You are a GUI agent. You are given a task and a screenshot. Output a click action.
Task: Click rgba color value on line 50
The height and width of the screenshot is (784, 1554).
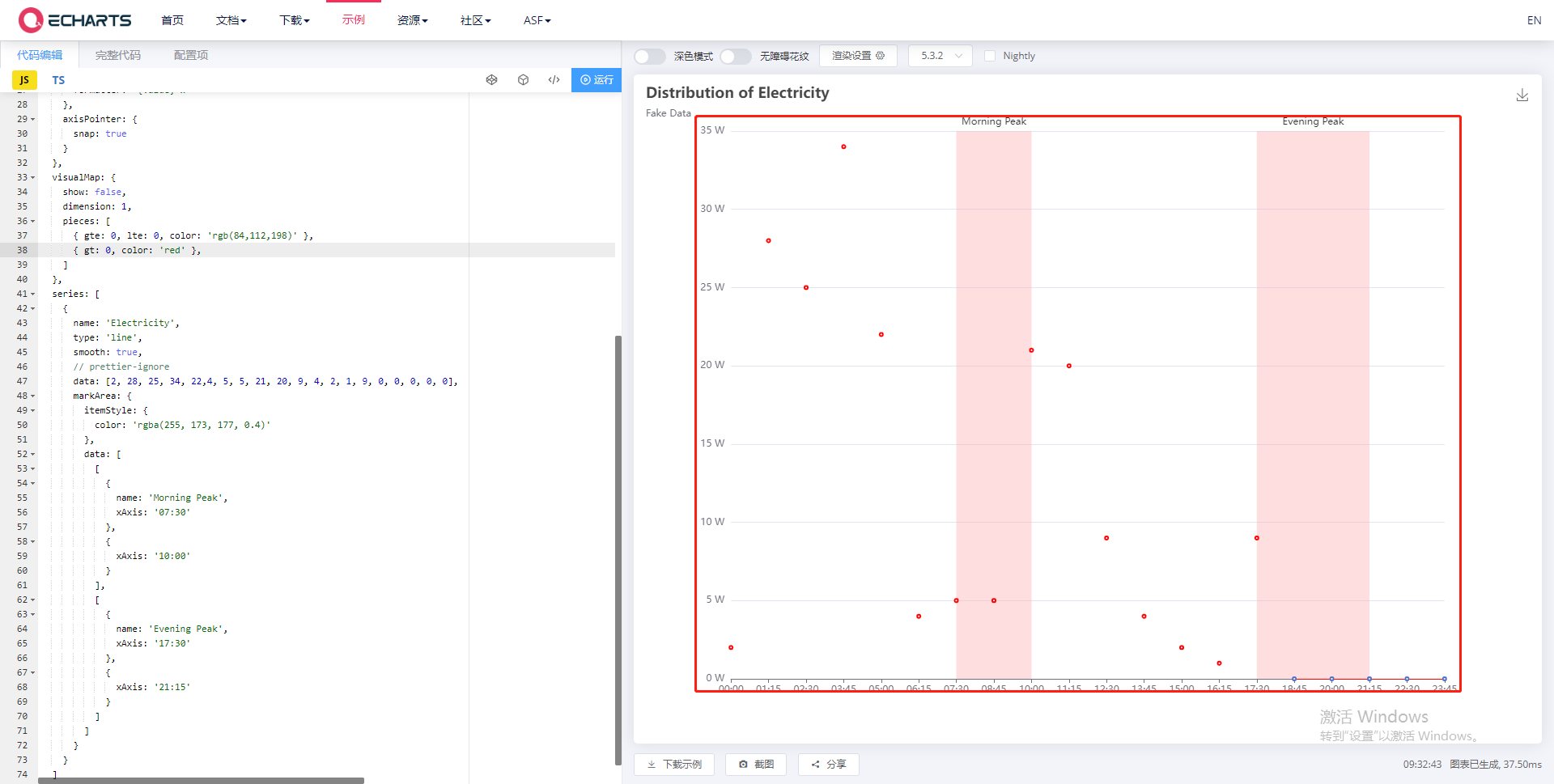click(x=202, y=425)
